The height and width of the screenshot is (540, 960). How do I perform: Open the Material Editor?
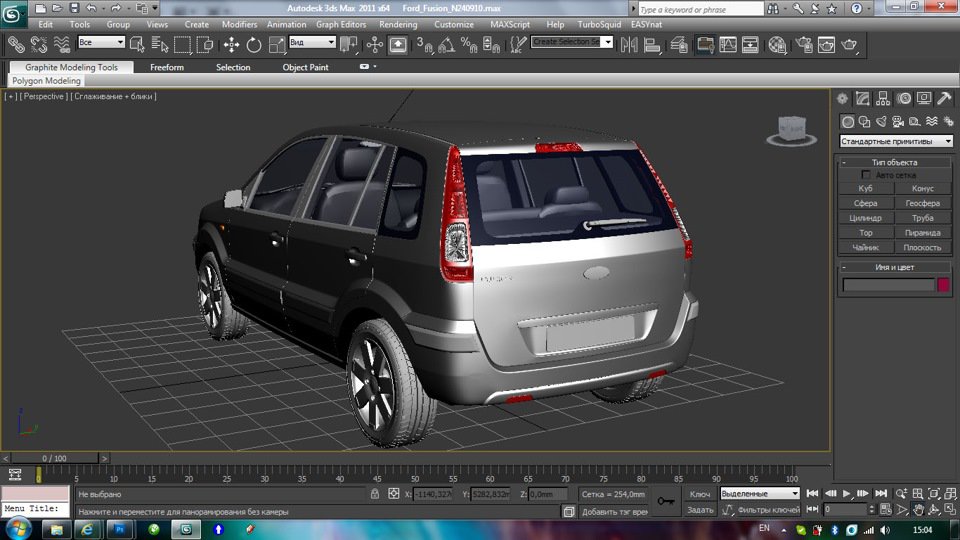point(777,44)
